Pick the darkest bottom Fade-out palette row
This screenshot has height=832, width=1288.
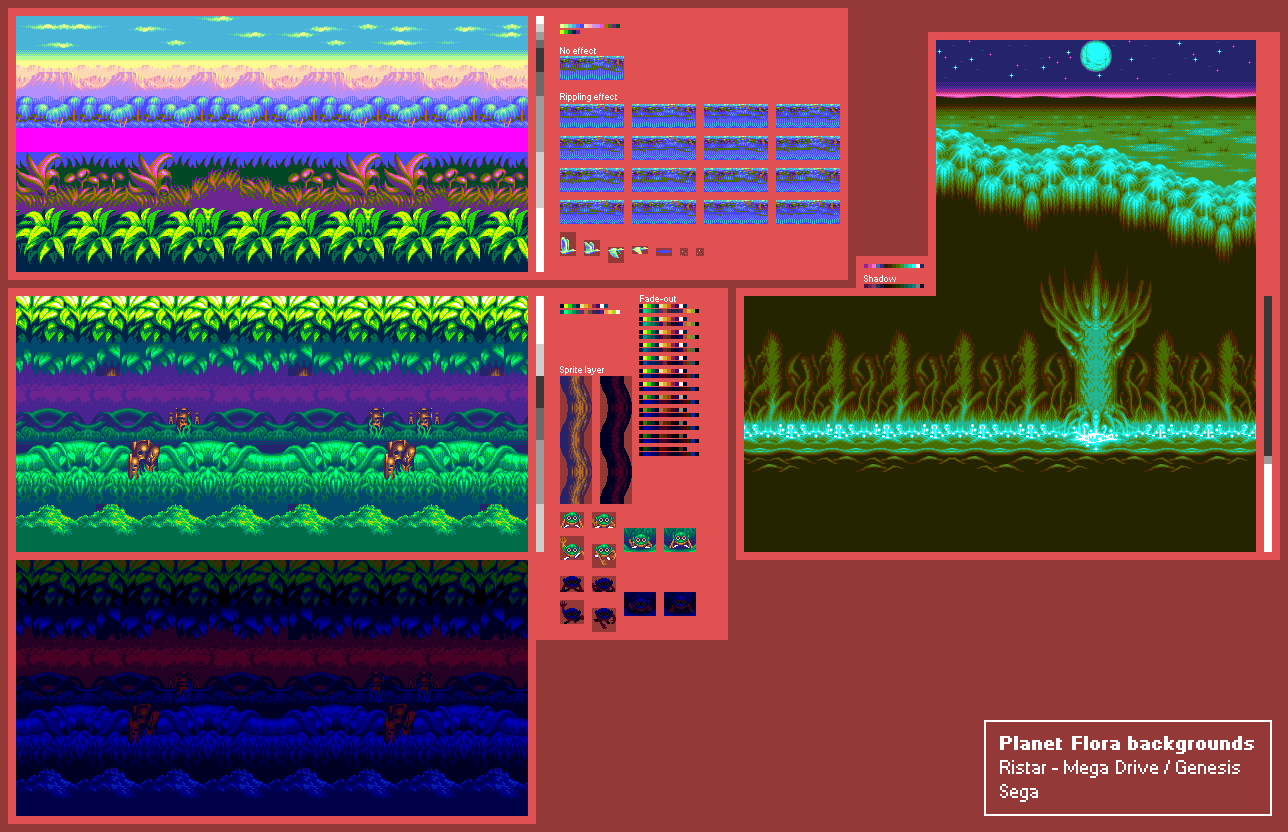(669, 453)
